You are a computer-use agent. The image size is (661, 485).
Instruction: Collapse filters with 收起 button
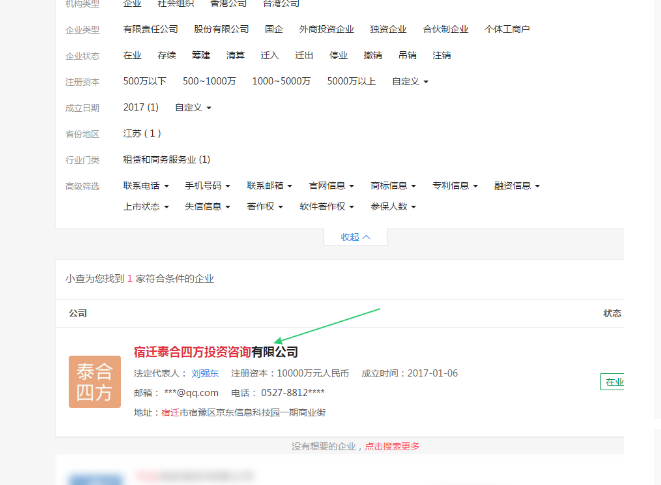point(355,237)
